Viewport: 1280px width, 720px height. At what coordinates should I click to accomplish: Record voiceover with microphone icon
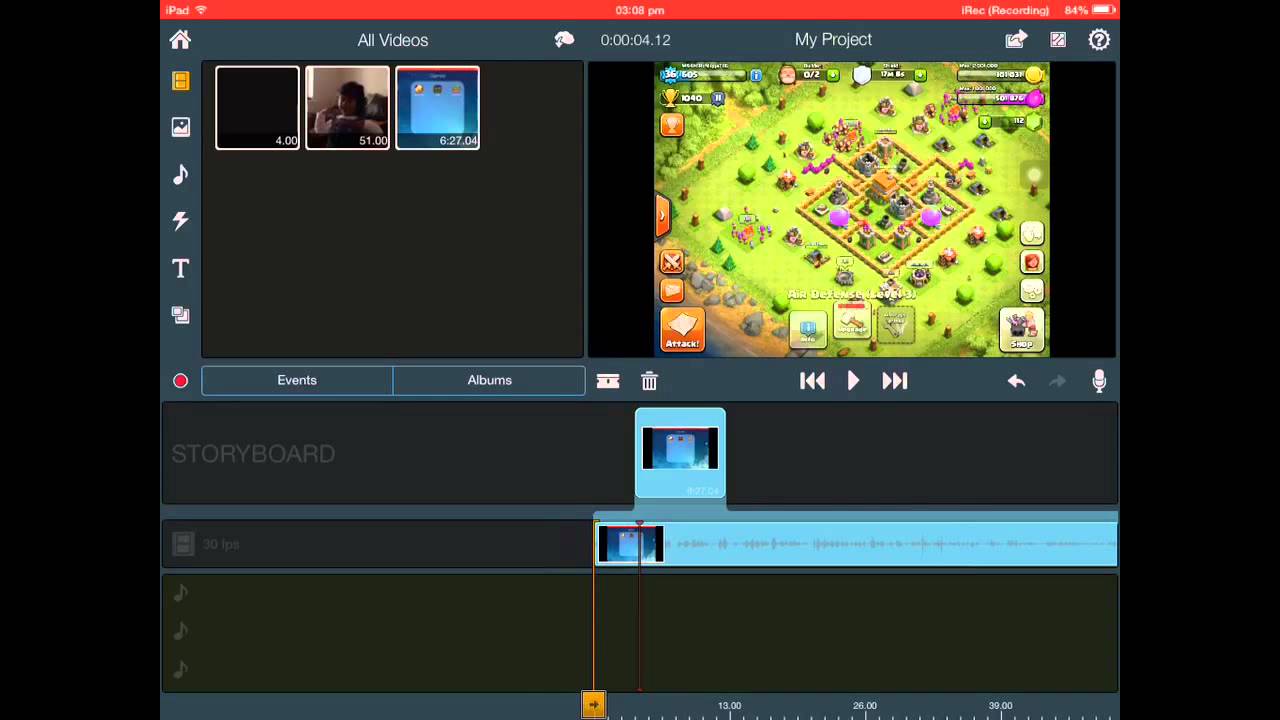[1099, 381]
